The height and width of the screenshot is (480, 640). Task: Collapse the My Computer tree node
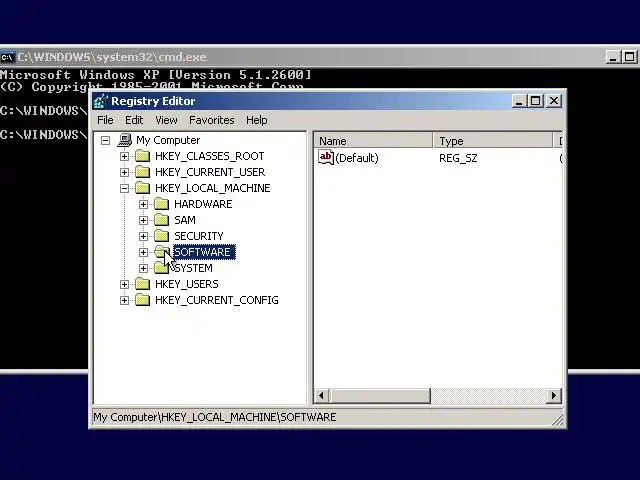pos(105,140)
